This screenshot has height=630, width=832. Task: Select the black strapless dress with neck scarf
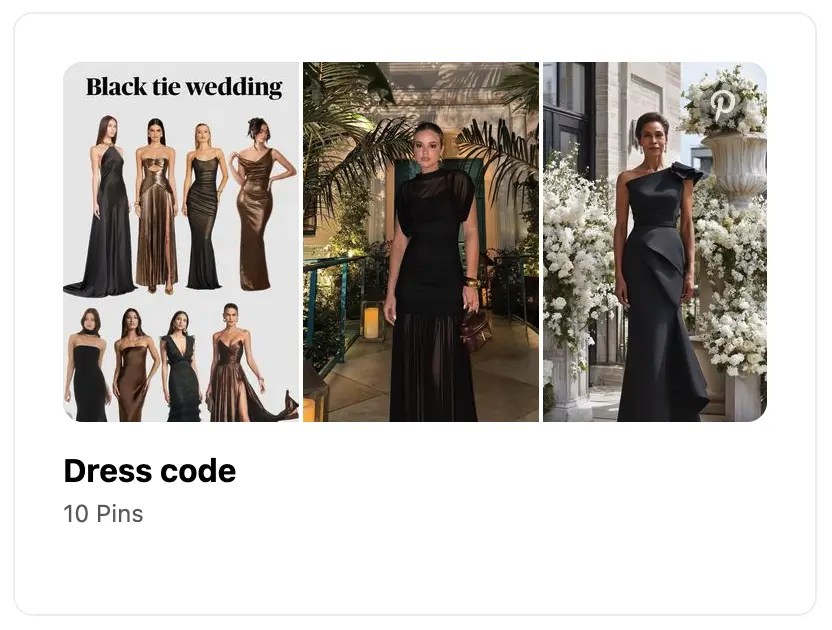tap(88, 365)
